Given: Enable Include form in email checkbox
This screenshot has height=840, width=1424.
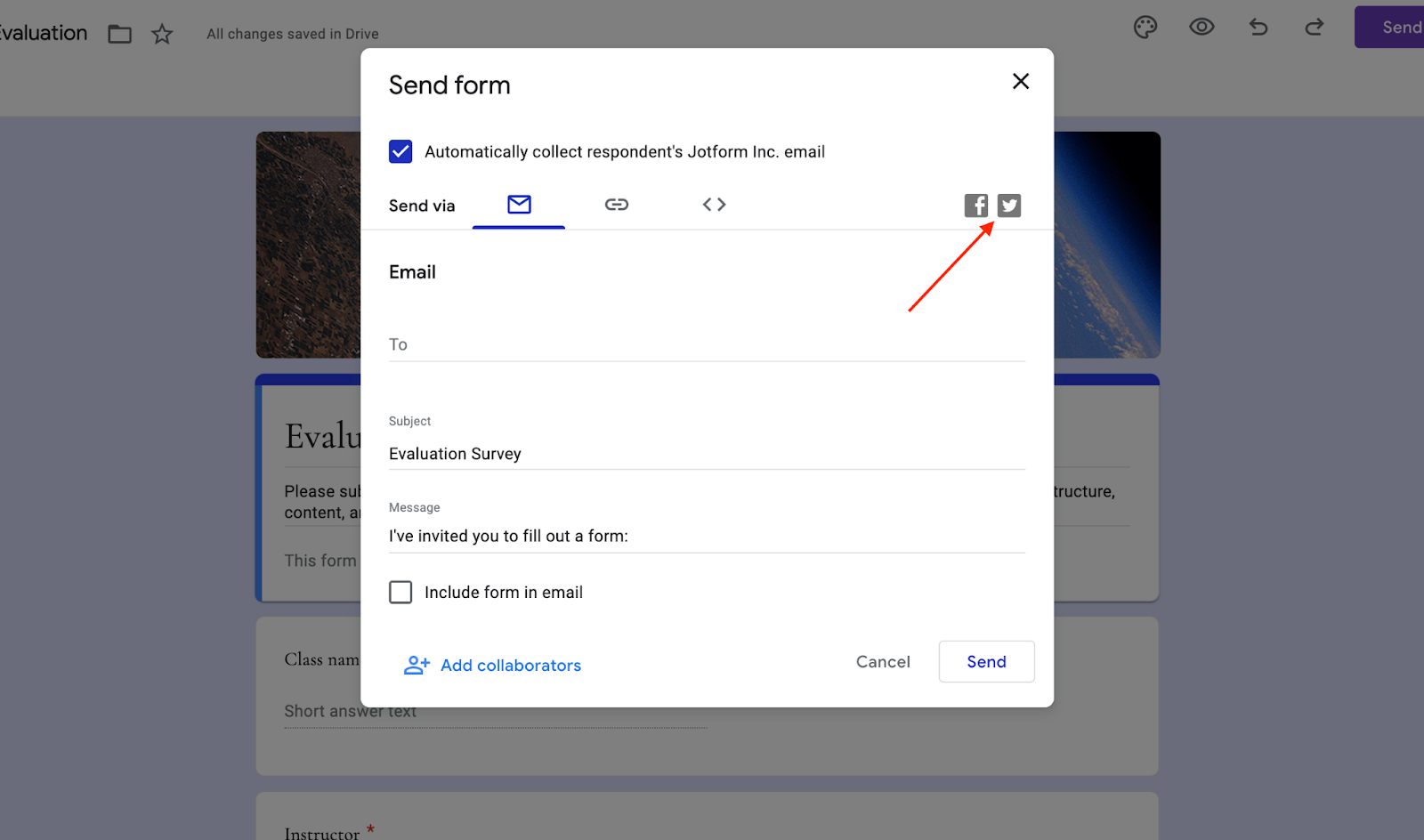Looking at the screenshot, I should 400,593.
